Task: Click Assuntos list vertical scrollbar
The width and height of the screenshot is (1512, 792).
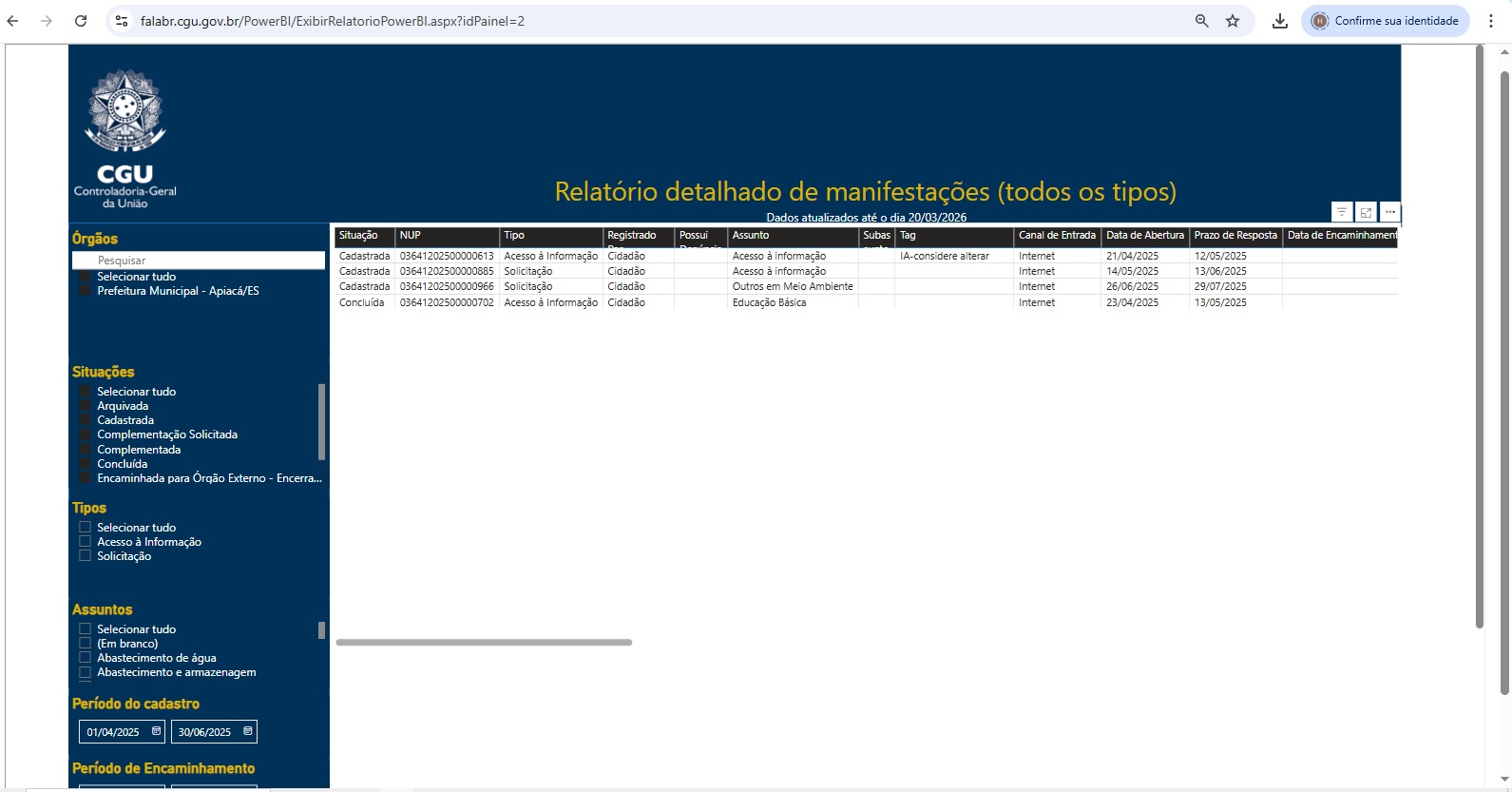Action: click(x=321, y=630)
